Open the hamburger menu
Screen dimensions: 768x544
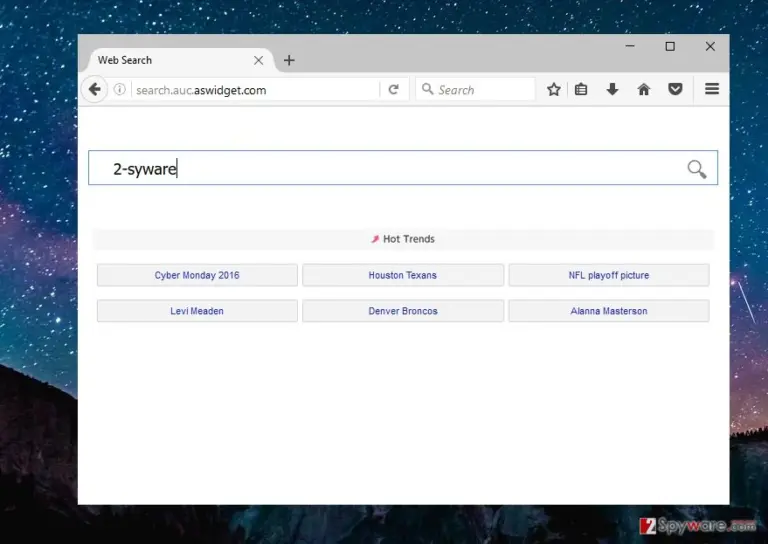(x=712, y=89)
